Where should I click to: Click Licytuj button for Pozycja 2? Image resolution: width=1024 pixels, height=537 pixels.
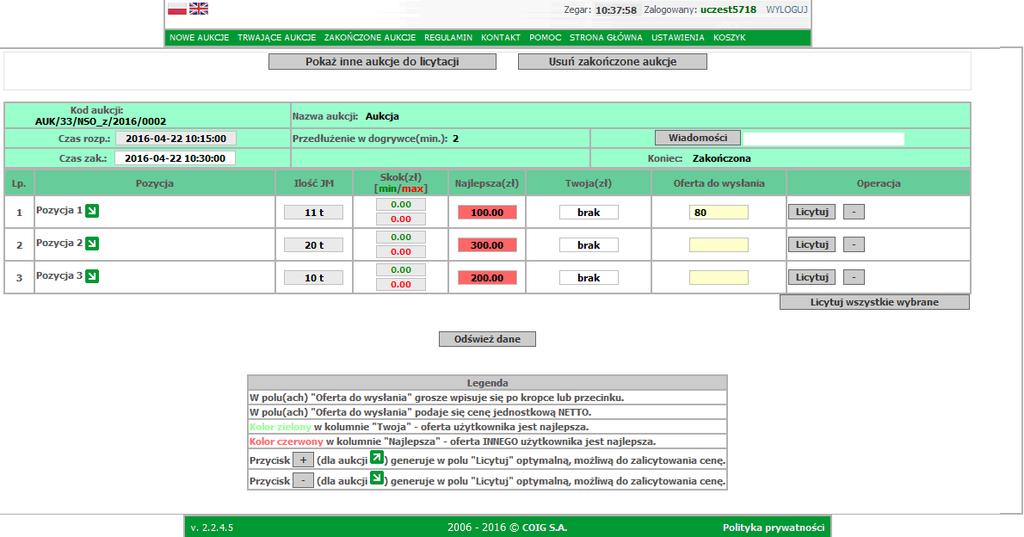point(812,244)
